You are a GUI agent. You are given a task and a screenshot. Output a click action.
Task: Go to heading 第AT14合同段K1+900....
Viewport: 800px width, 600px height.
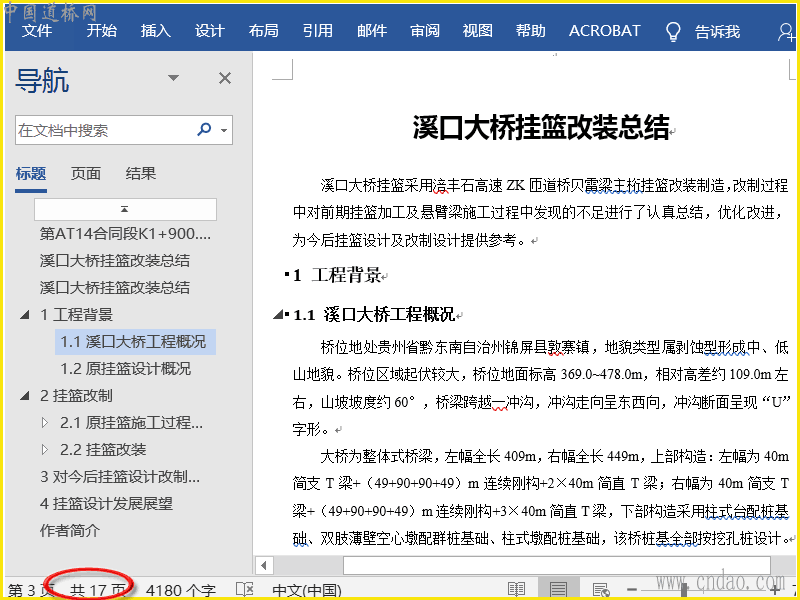(125, 234)
